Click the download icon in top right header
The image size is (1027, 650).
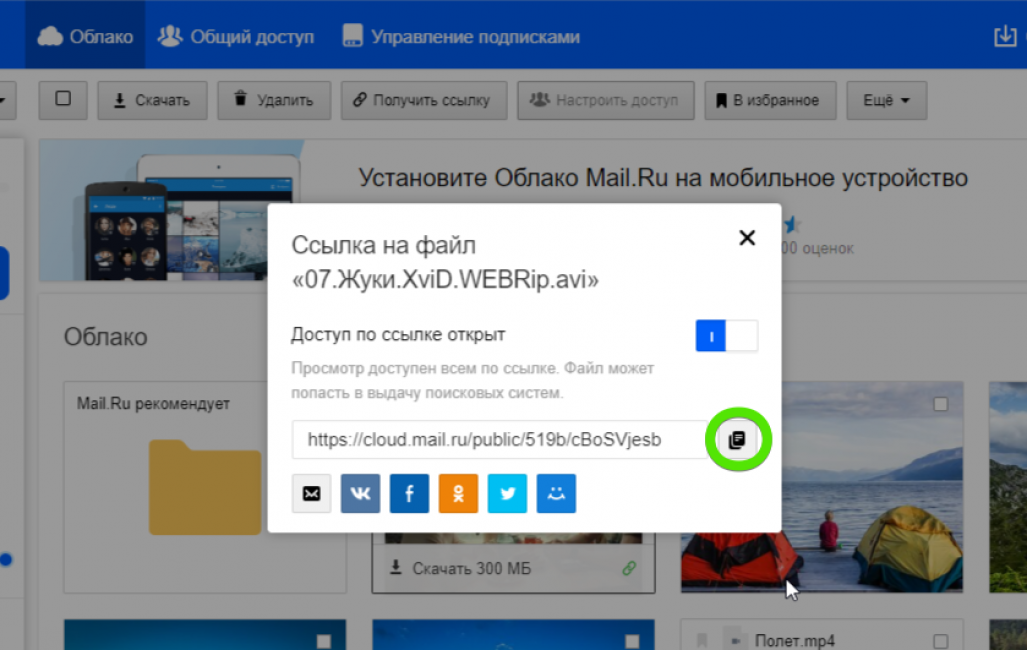point(1004,36)
